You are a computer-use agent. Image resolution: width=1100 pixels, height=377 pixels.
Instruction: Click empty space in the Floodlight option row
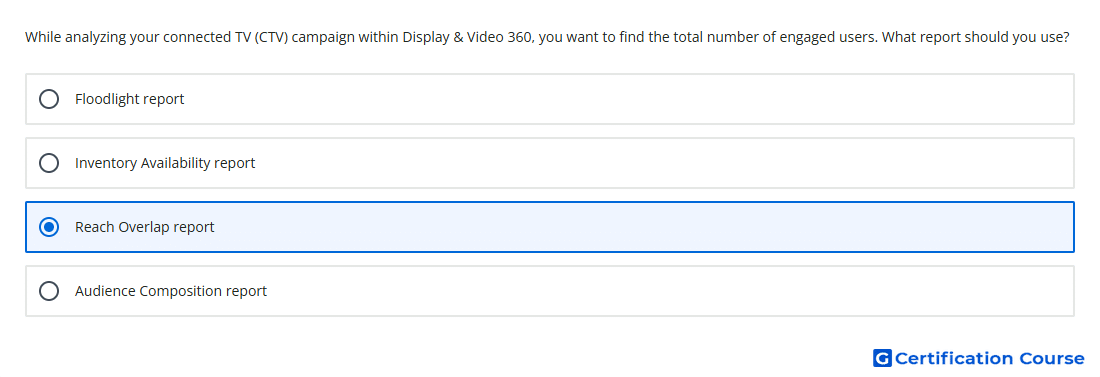coord(596,99)
